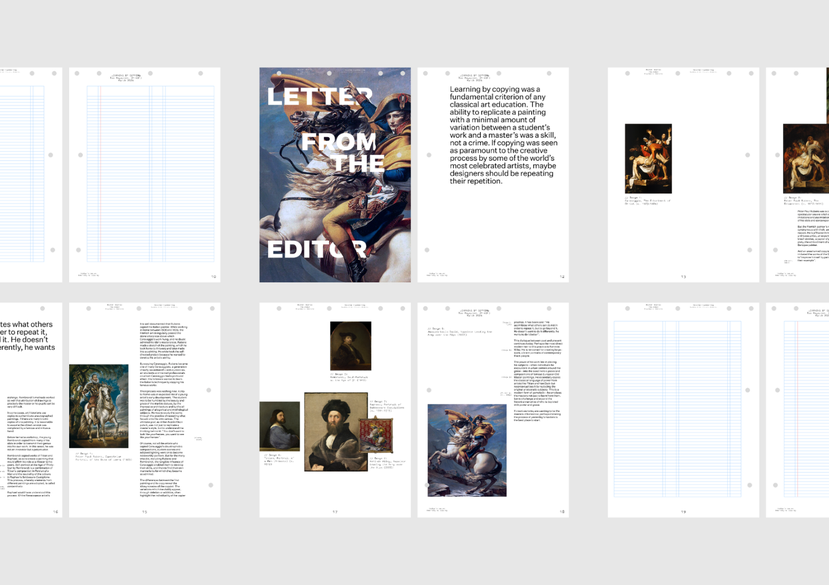This screenshot has width=829, height=585.
Task: Click the body text column right of the Rubens equestrian portrait
Action: pos(163,410)
